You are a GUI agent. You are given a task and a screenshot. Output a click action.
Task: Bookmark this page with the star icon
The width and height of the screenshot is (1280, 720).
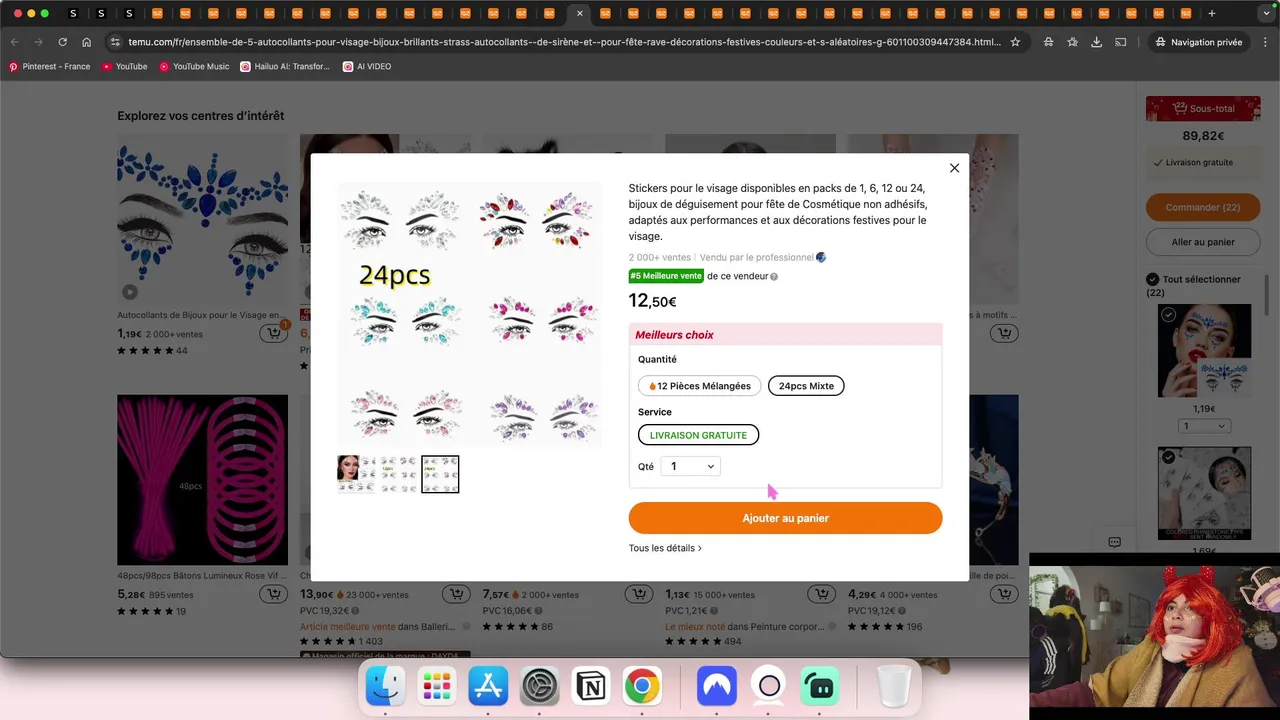pos(1015,42)
